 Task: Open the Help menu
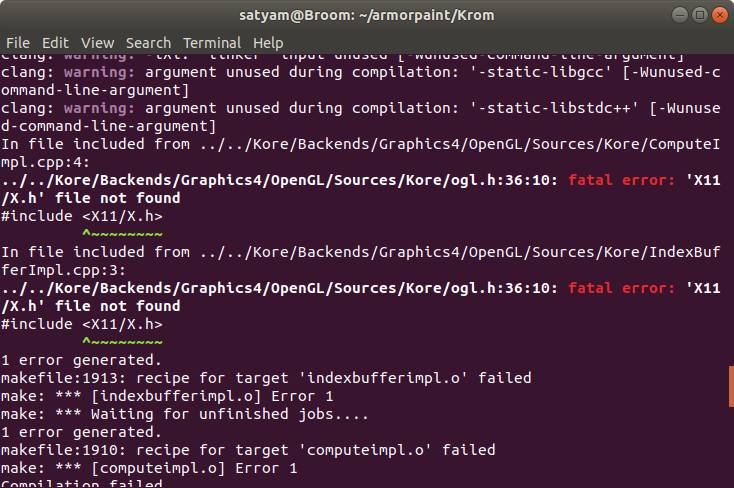[268, 43]
